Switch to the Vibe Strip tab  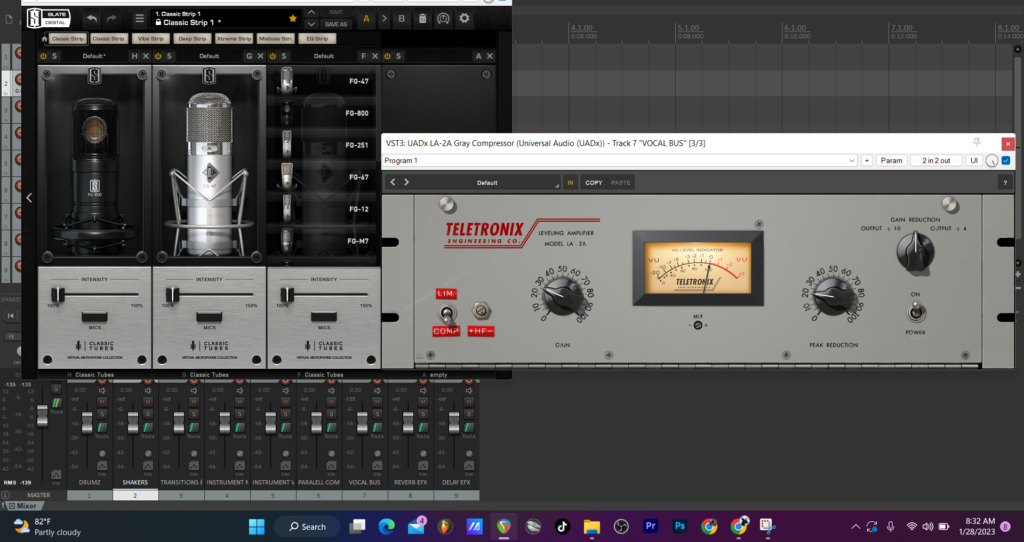coord(150,39)
